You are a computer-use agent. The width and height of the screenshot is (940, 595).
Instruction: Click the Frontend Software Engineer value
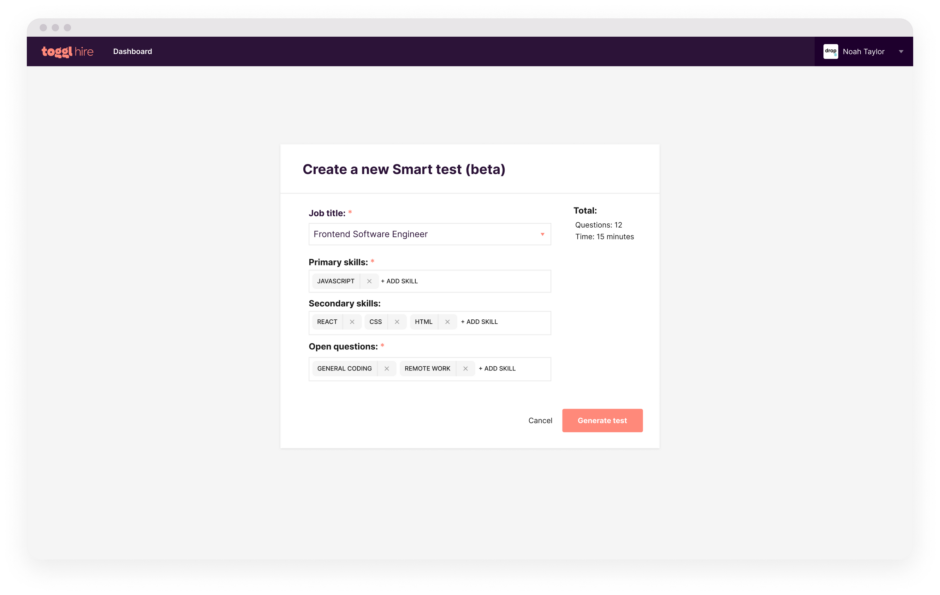click(x=370, y=234)
